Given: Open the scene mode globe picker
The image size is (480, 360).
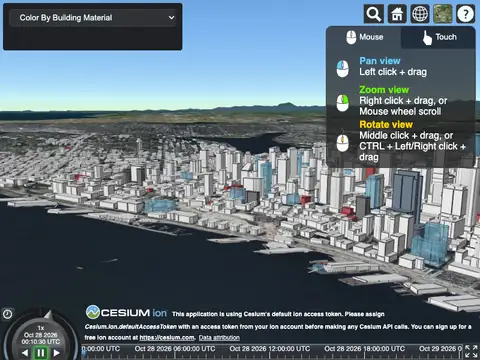Looking at the screenshot, I should [420, 14].
